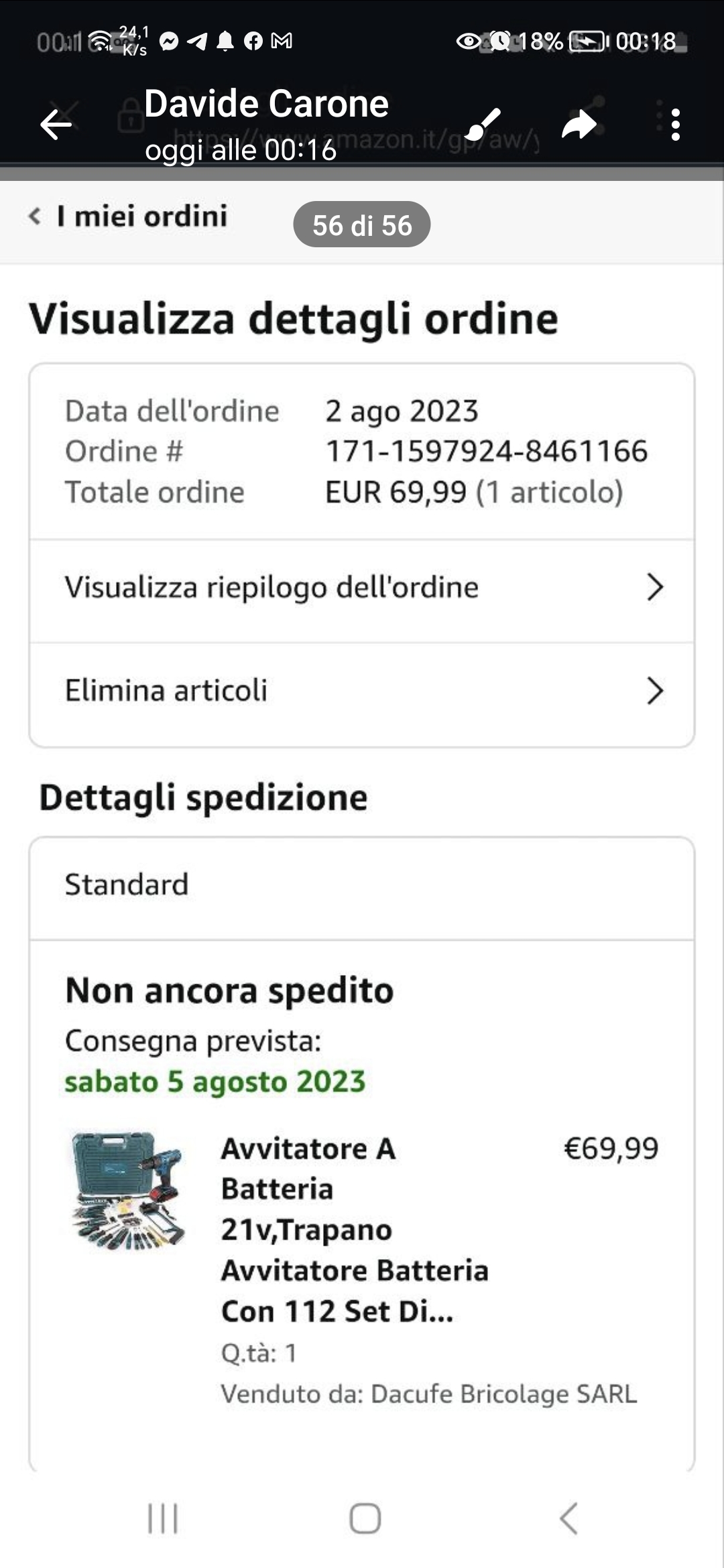
Task: Open Visualizza riepilogo dell'ordine row
Action: point(271,587)
